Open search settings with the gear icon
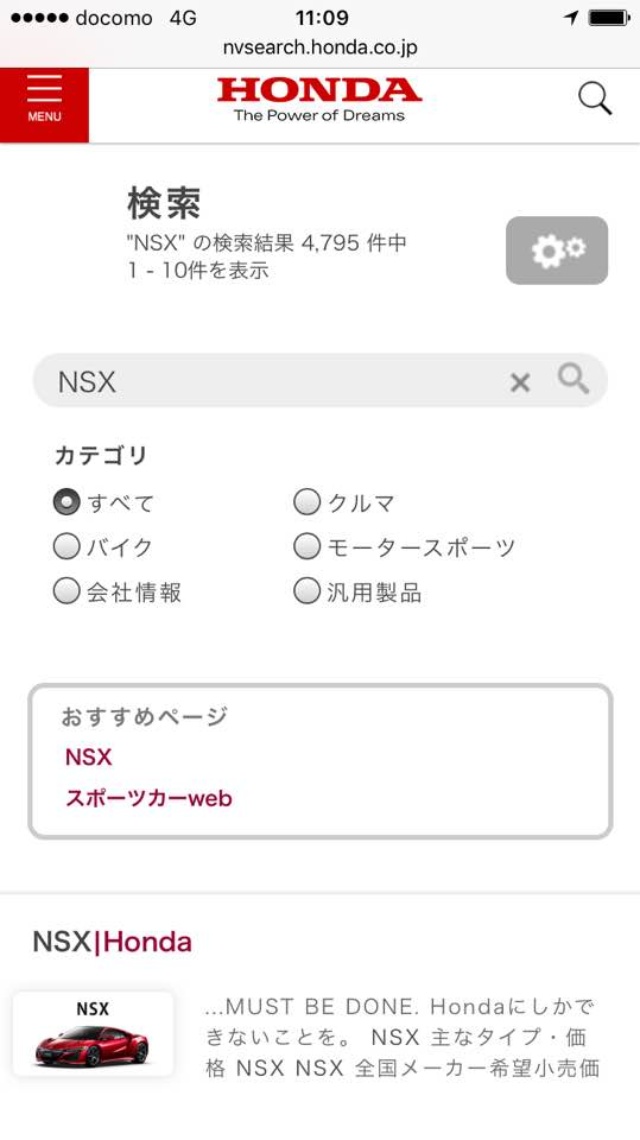The image size is (640, 1140). pyautogui.click(x=558, y=251)
